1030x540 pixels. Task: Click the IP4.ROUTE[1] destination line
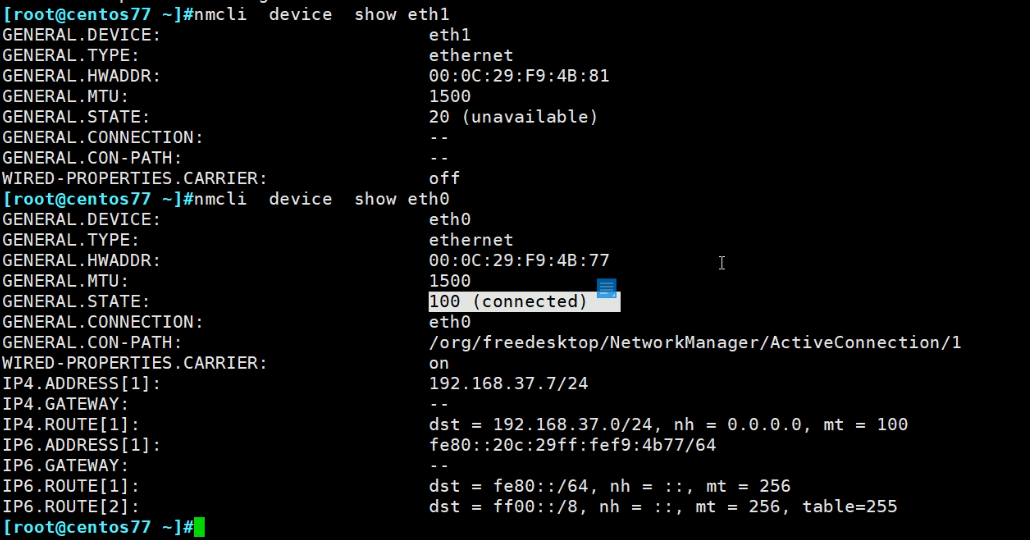(x=668, y=424)
